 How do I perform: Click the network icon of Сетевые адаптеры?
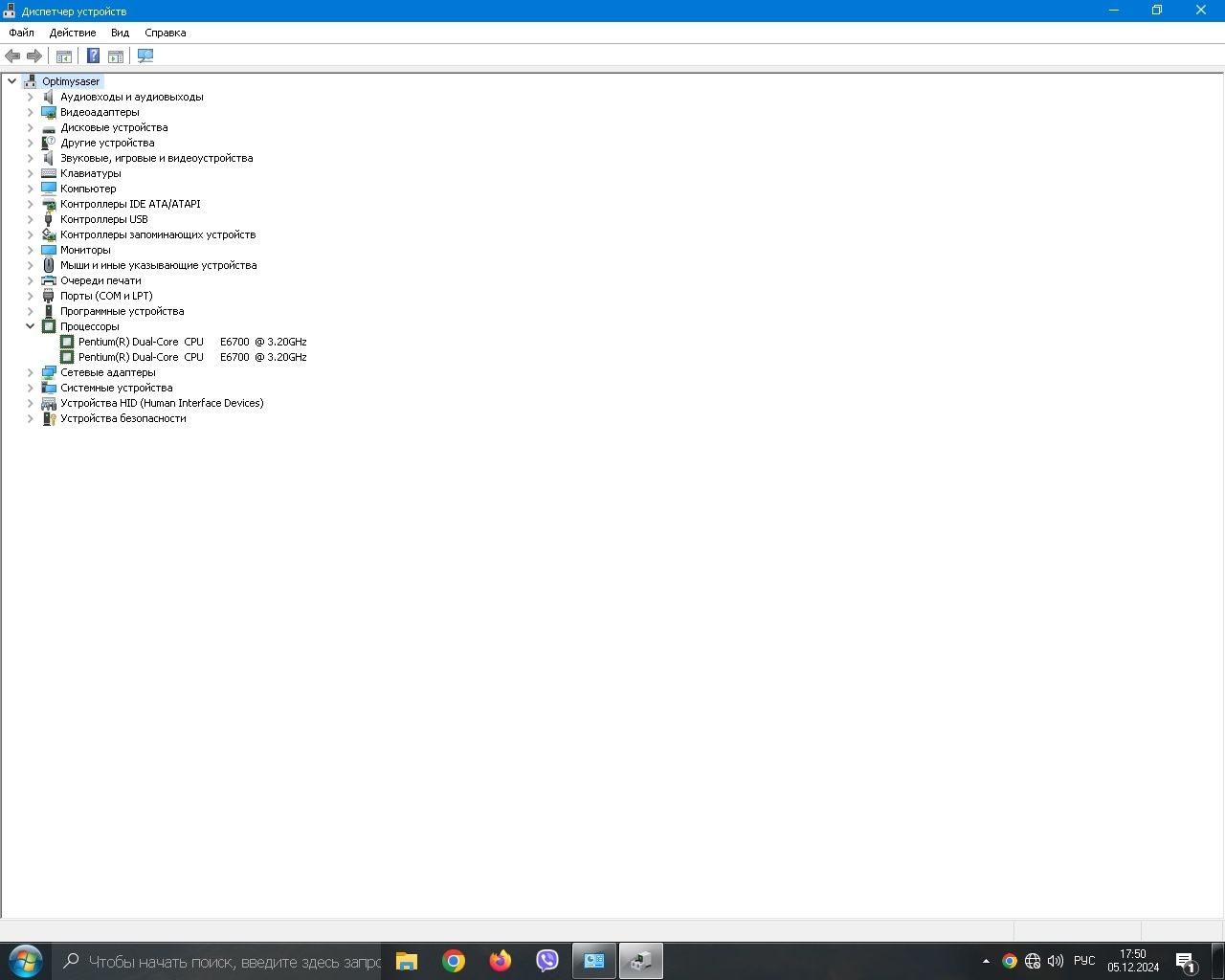pyautogui.click(x=49, y=372)
